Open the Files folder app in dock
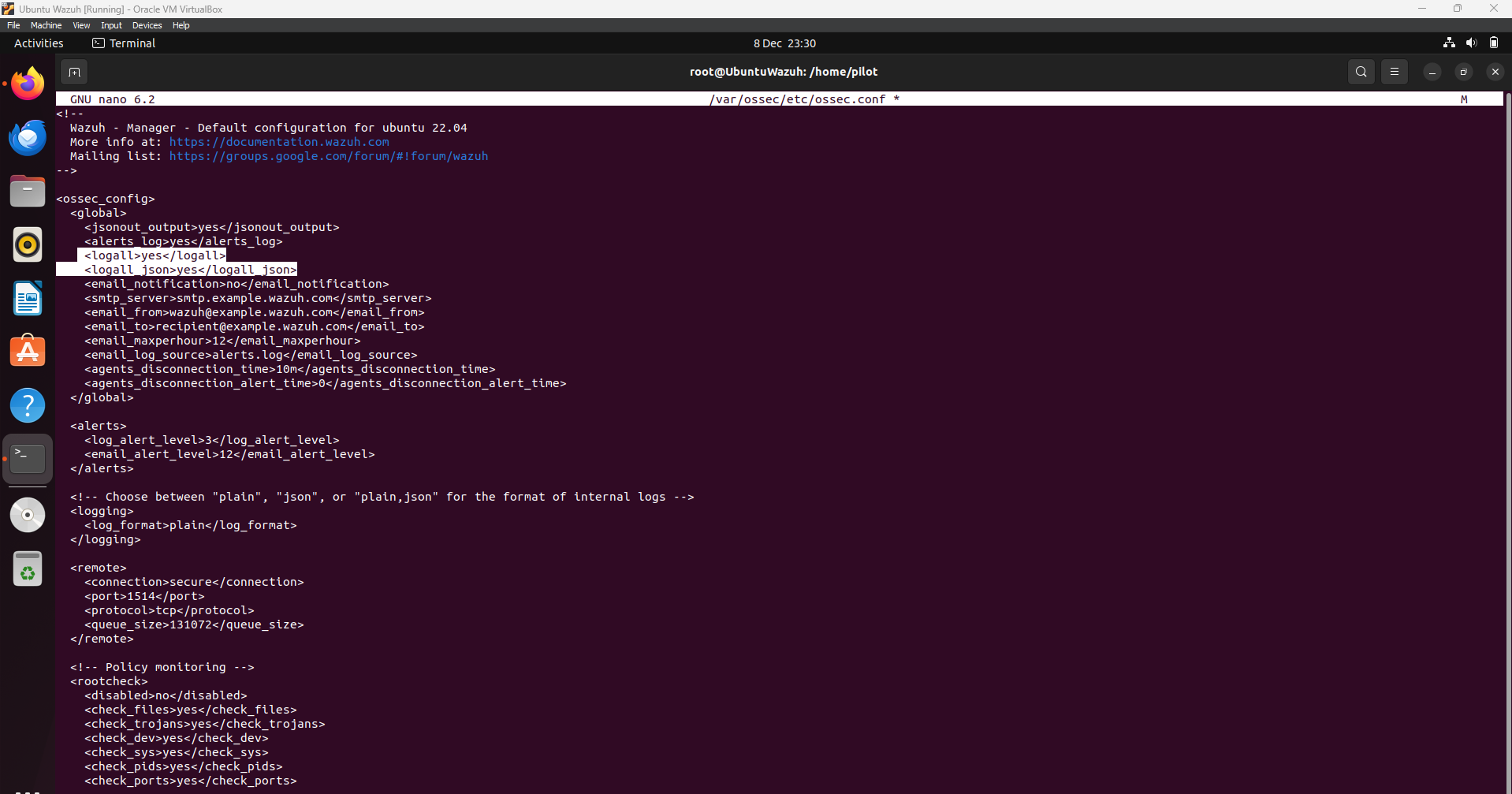The width and height of the screenshot is (1512, 794). click(28, 191)
